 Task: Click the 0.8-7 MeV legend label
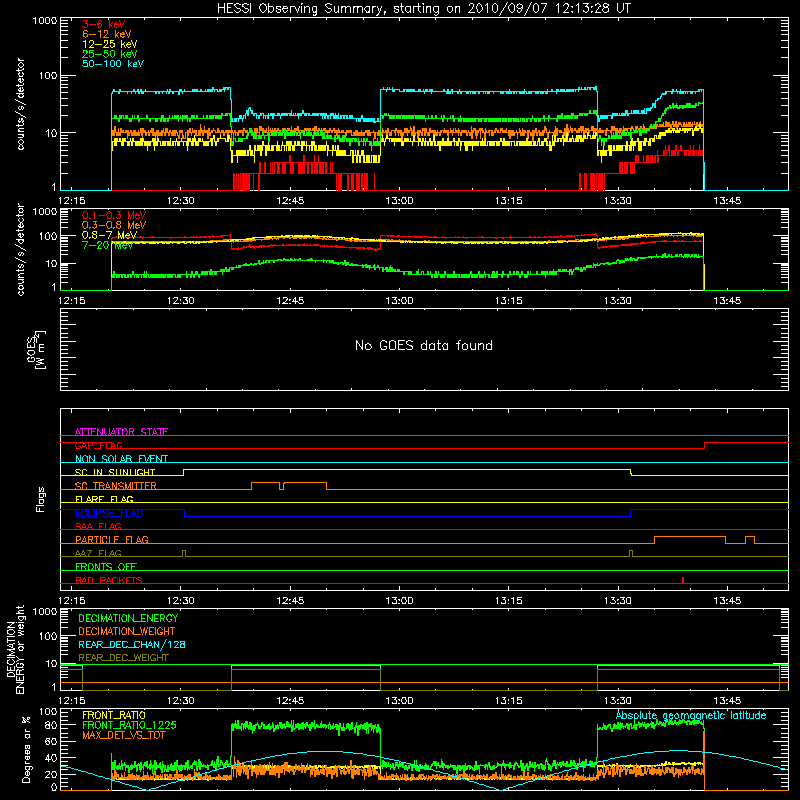(x=109, y=235)
